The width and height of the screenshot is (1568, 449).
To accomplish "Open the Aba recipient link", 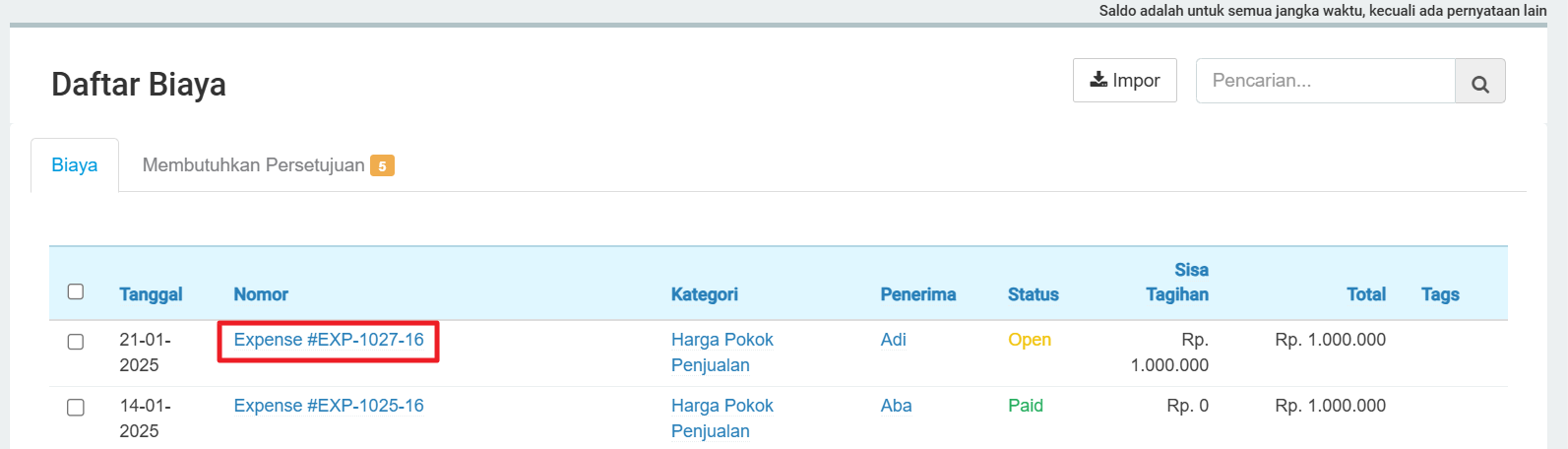I will click(896, 406).
